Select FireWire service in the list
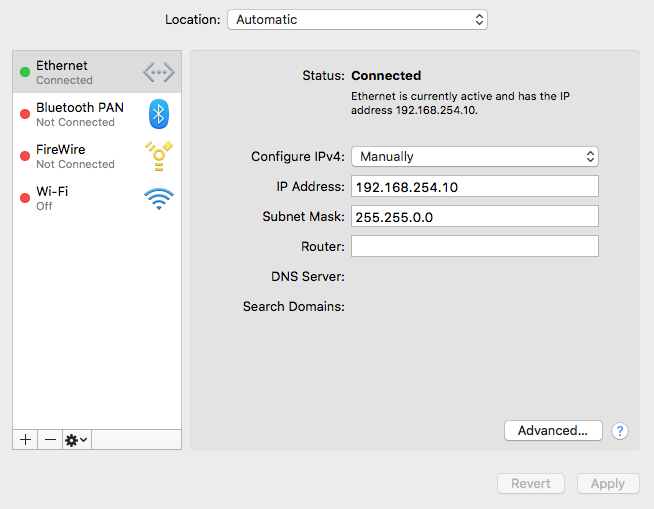The width and height of the screenshot is (654, 509). 80,156
